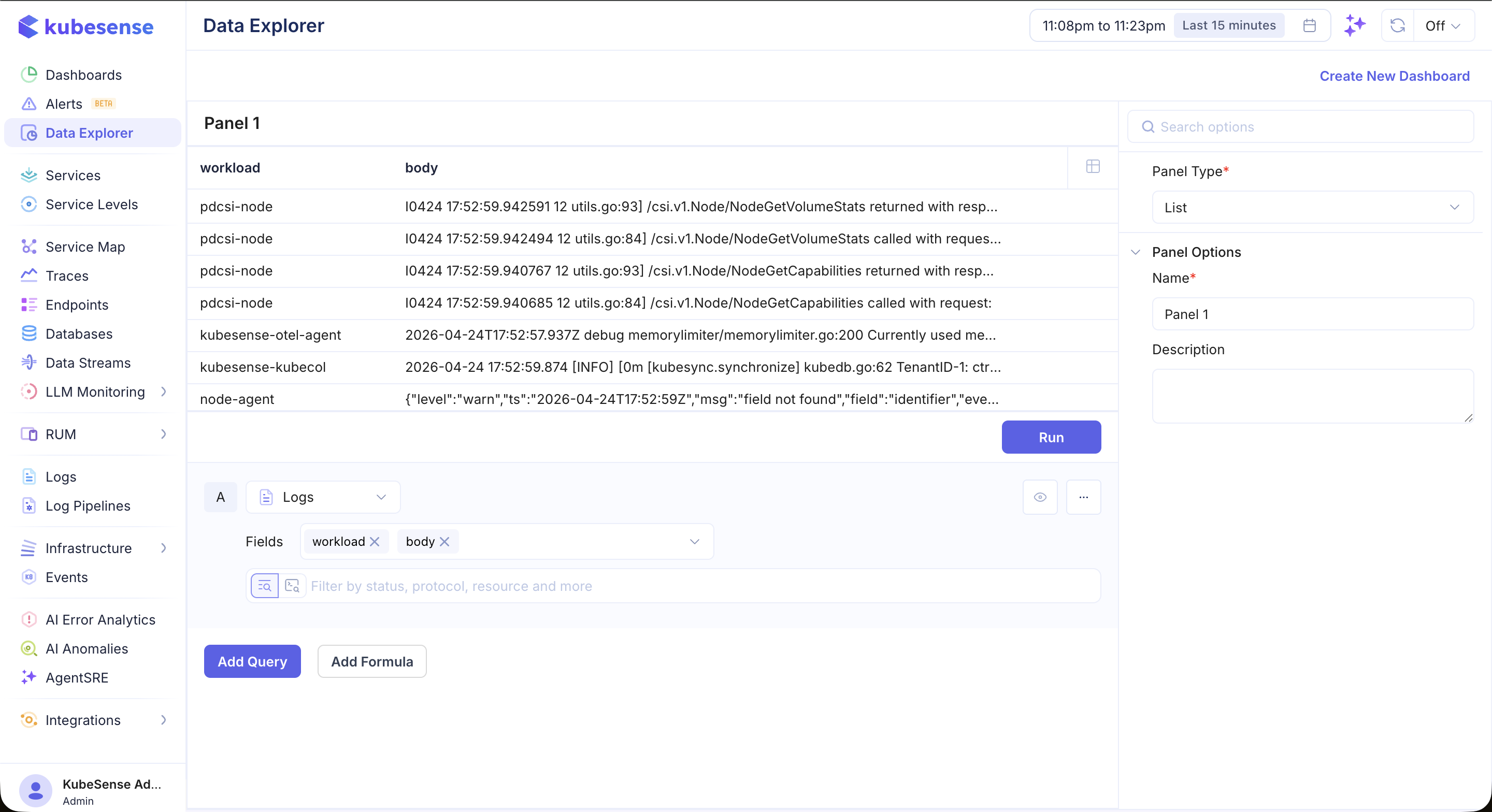Click the Logs icon in sidebar
Viewport: 1492px width, 812px height.
point(28,476)
